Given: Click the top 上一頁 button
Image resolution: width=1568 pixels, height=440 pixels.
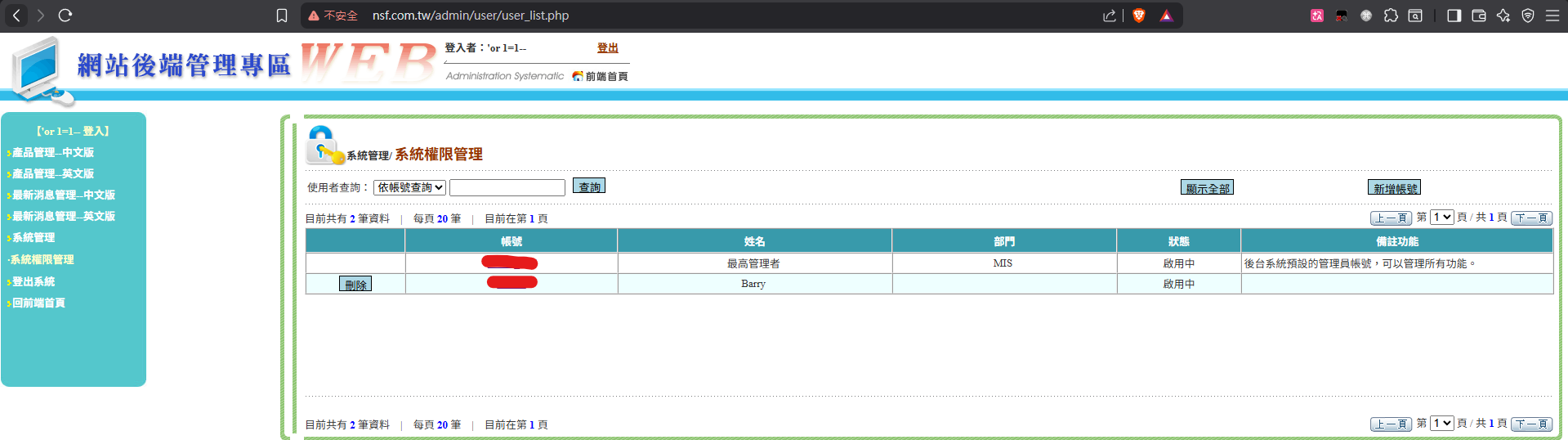Looking at the screenshot, I should 1391,218.
